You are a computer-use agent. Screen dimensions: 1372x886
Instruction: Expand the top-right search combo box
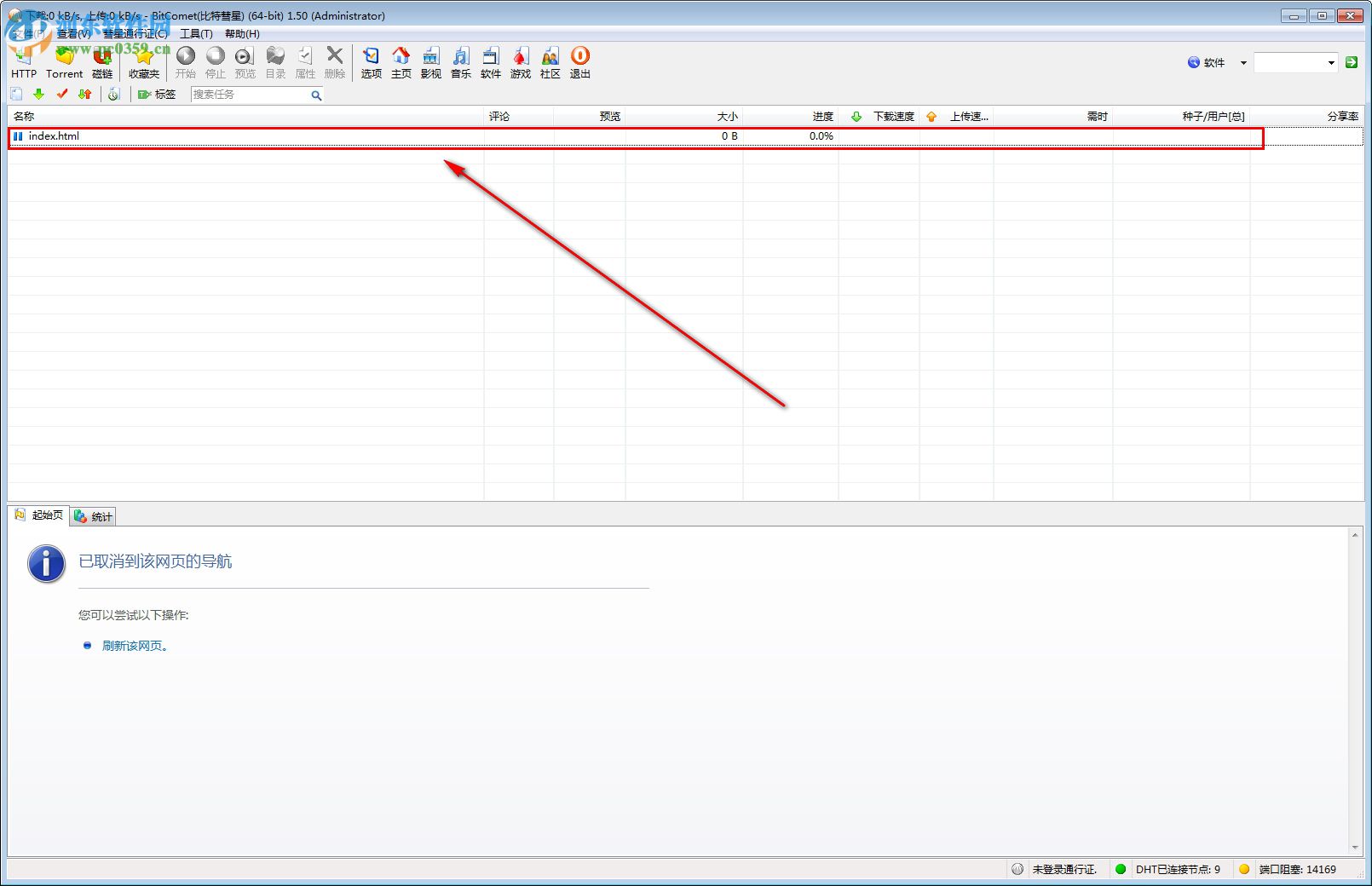1331,62
